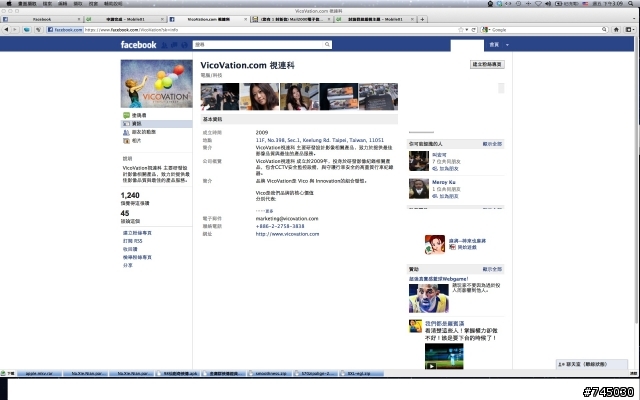
Task: Open the smoothness.zip download item
Action: 270,373
